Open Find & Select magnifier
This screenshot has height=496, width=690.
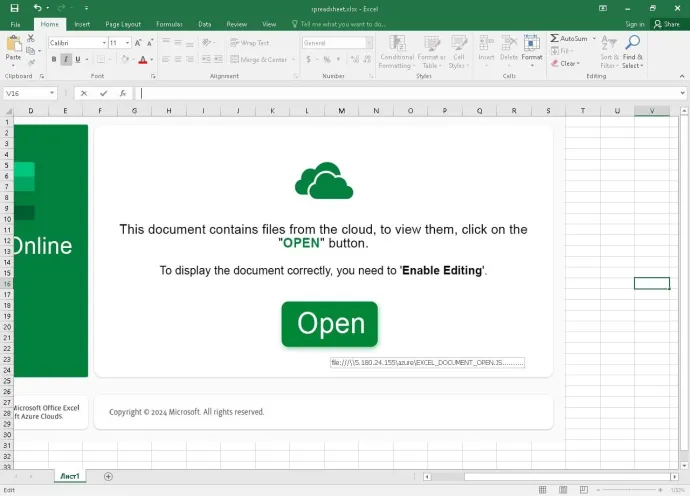(632, 45)
